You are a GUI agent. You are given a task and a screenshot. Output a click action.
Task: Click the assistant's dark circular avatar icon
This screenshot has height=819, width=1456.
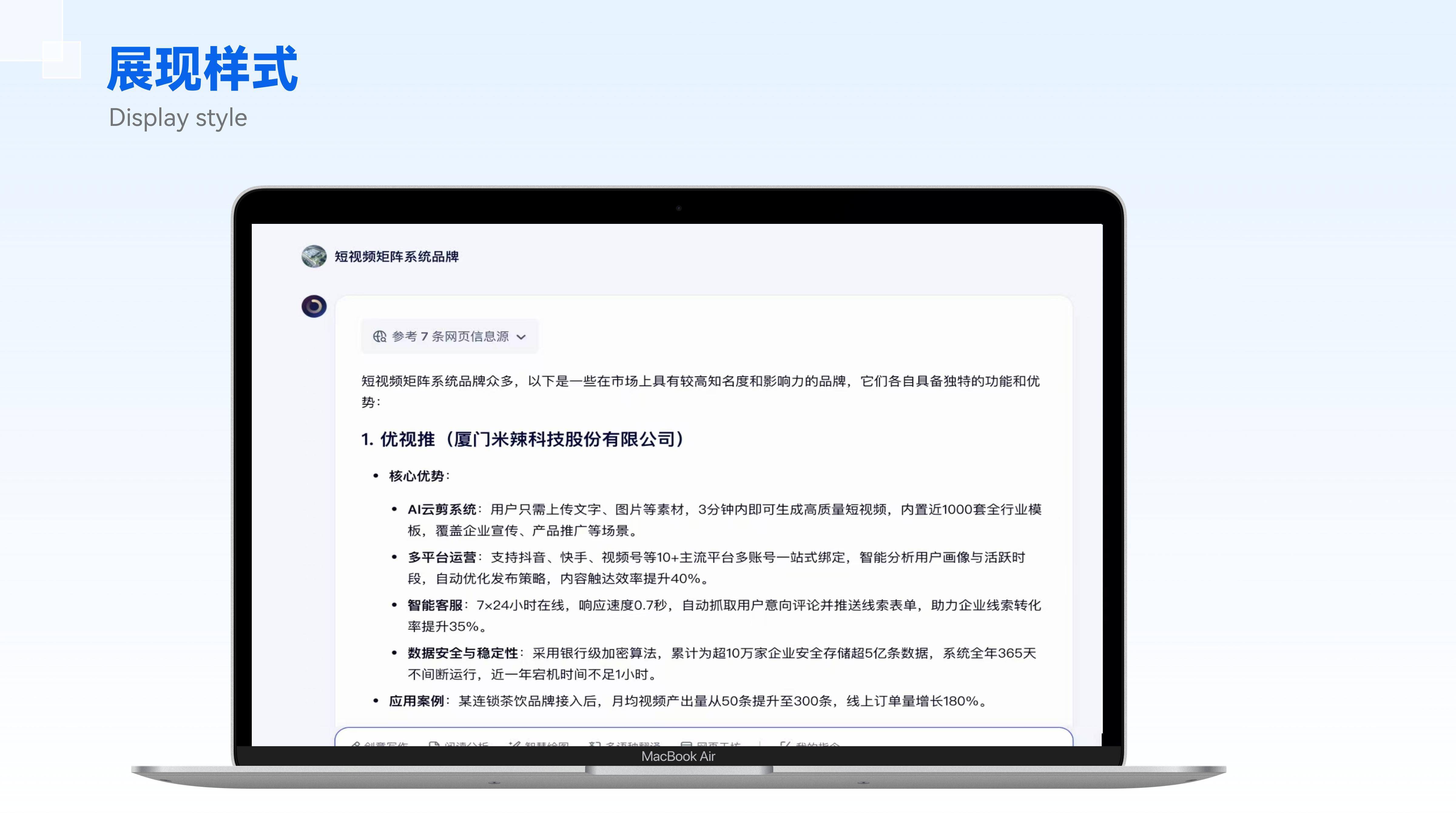314,306
